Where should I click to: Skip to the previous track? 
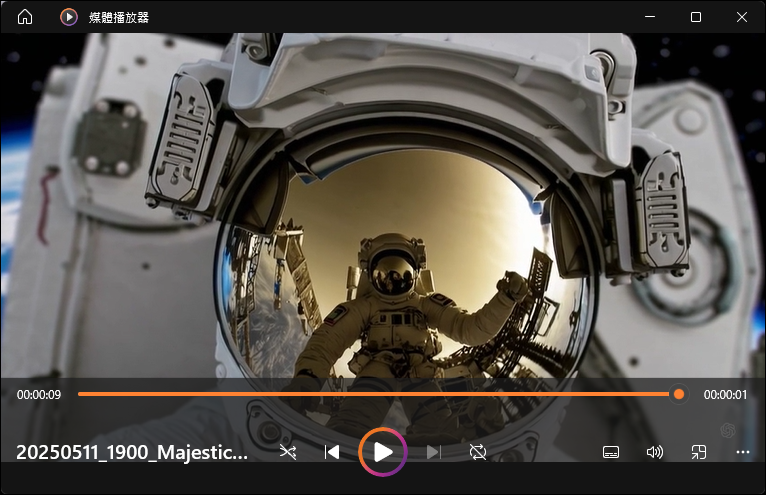(x=332, y=452)
